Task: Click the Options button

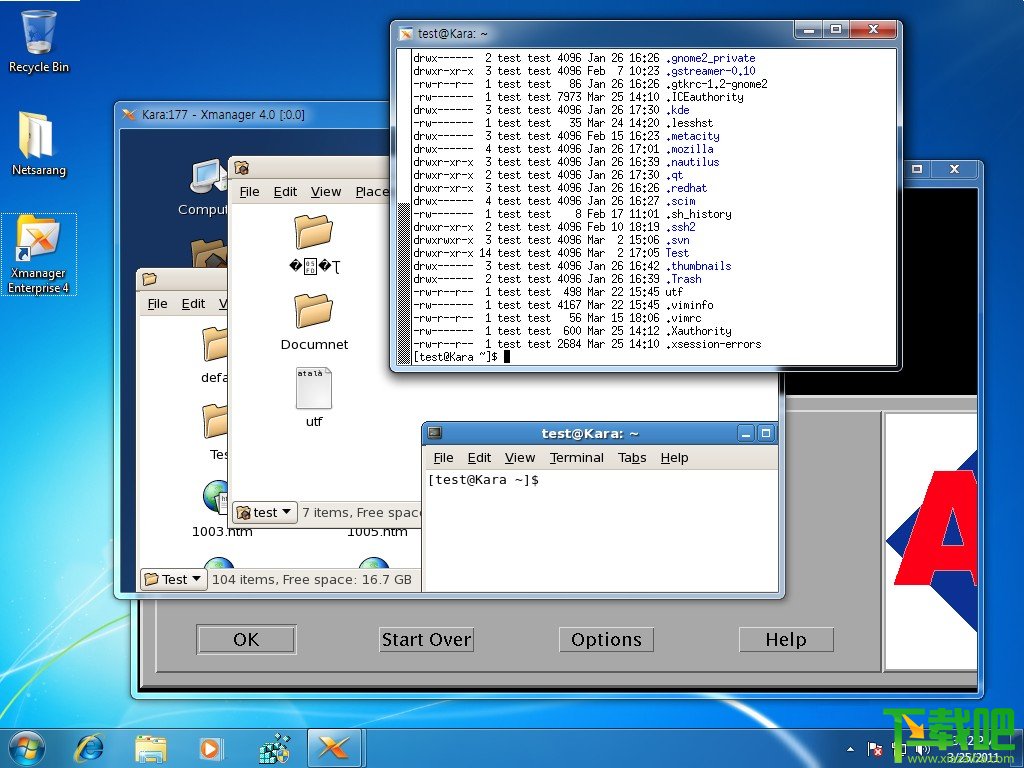Action: click(606, 639)
